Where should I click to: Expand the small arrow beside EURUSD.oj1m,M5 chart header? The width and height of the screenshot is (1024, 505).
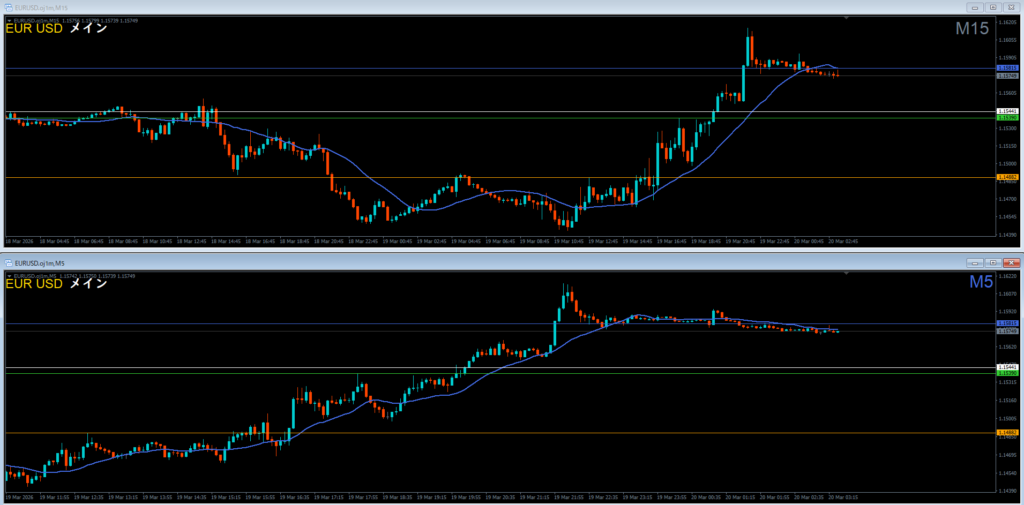coord(8,276)
